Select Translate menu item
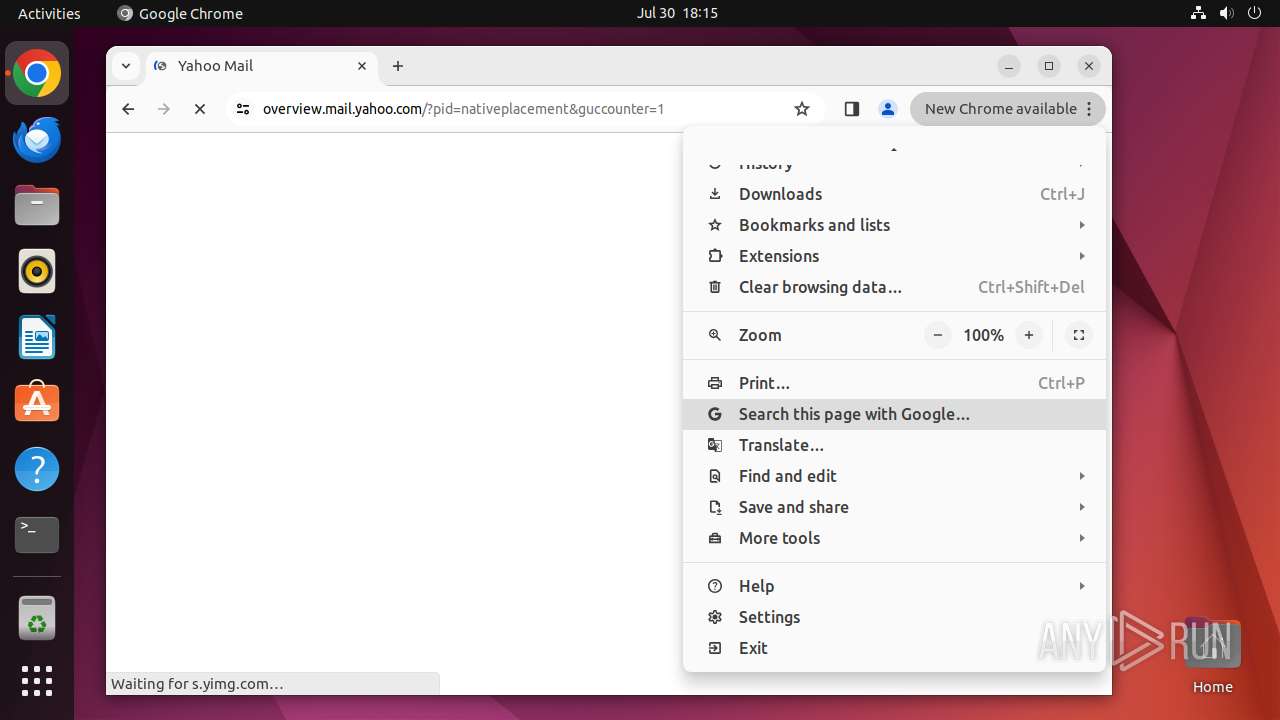The height and width of the screenshot is (720, 1280). 894,445
